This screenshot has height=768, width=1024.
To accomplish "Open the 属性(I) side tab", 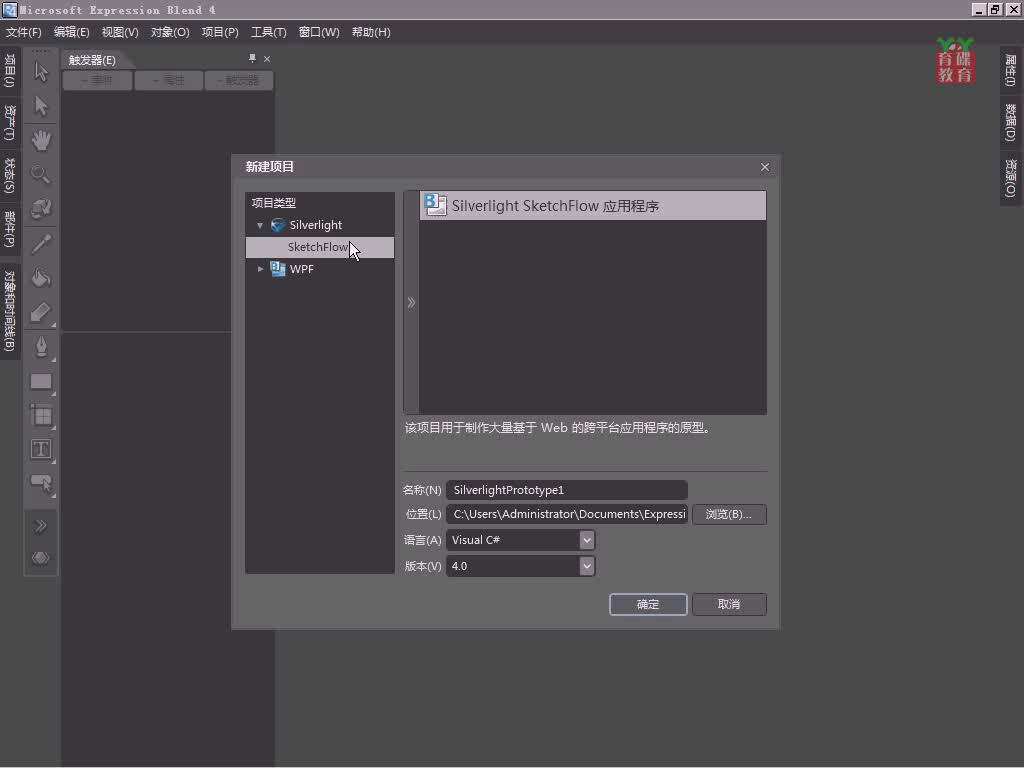I will (x=1010, y=70).
